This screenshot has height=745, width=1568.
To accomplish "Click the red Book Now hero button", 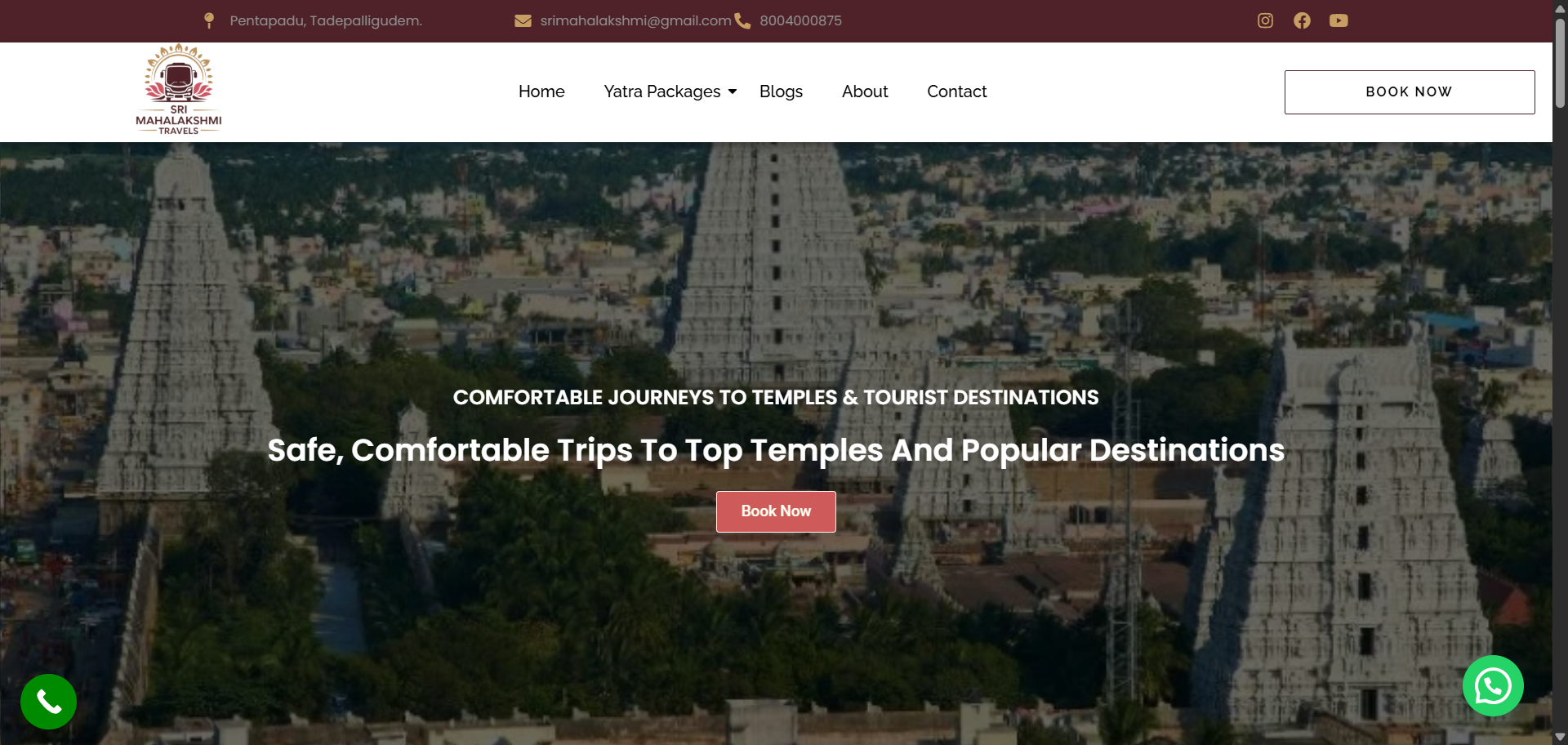I will pos(776,511).
